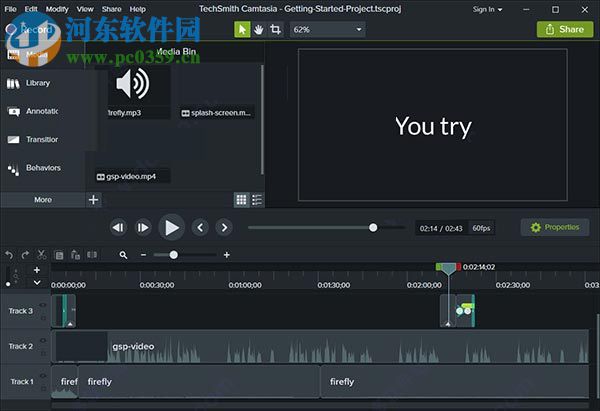Click the Paste icon on timeline toolbar
The height and width of the screenshot is (411, 600).
coord(75,255)
